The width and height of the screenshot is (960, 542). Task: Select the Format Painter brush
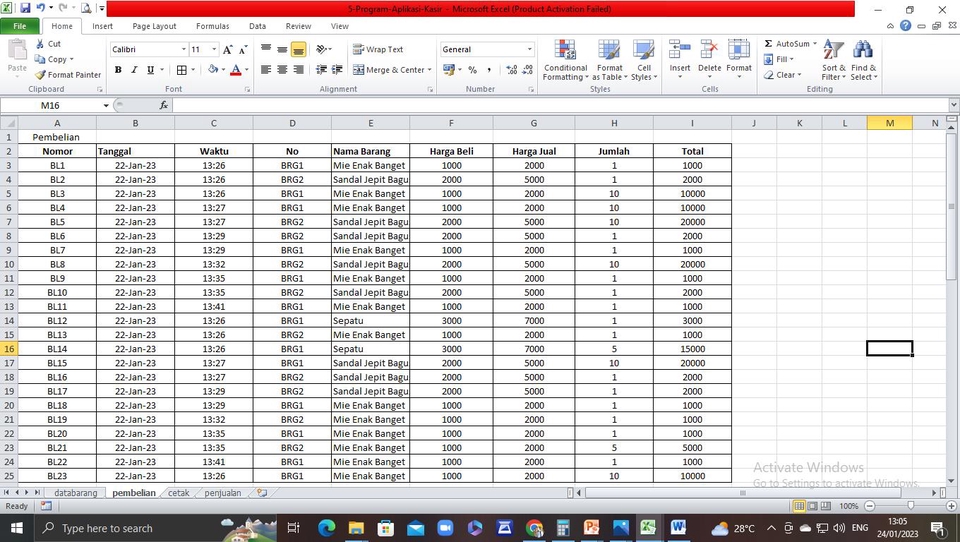coord(40,75)
